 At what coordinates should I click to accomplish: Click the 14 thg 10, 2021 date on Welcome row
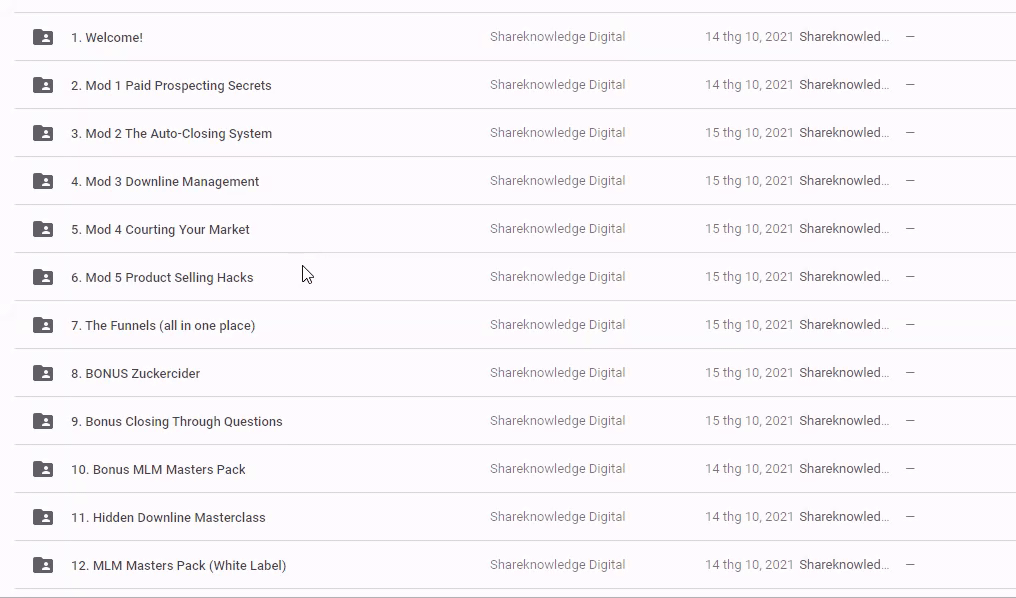tap(749, 37)
